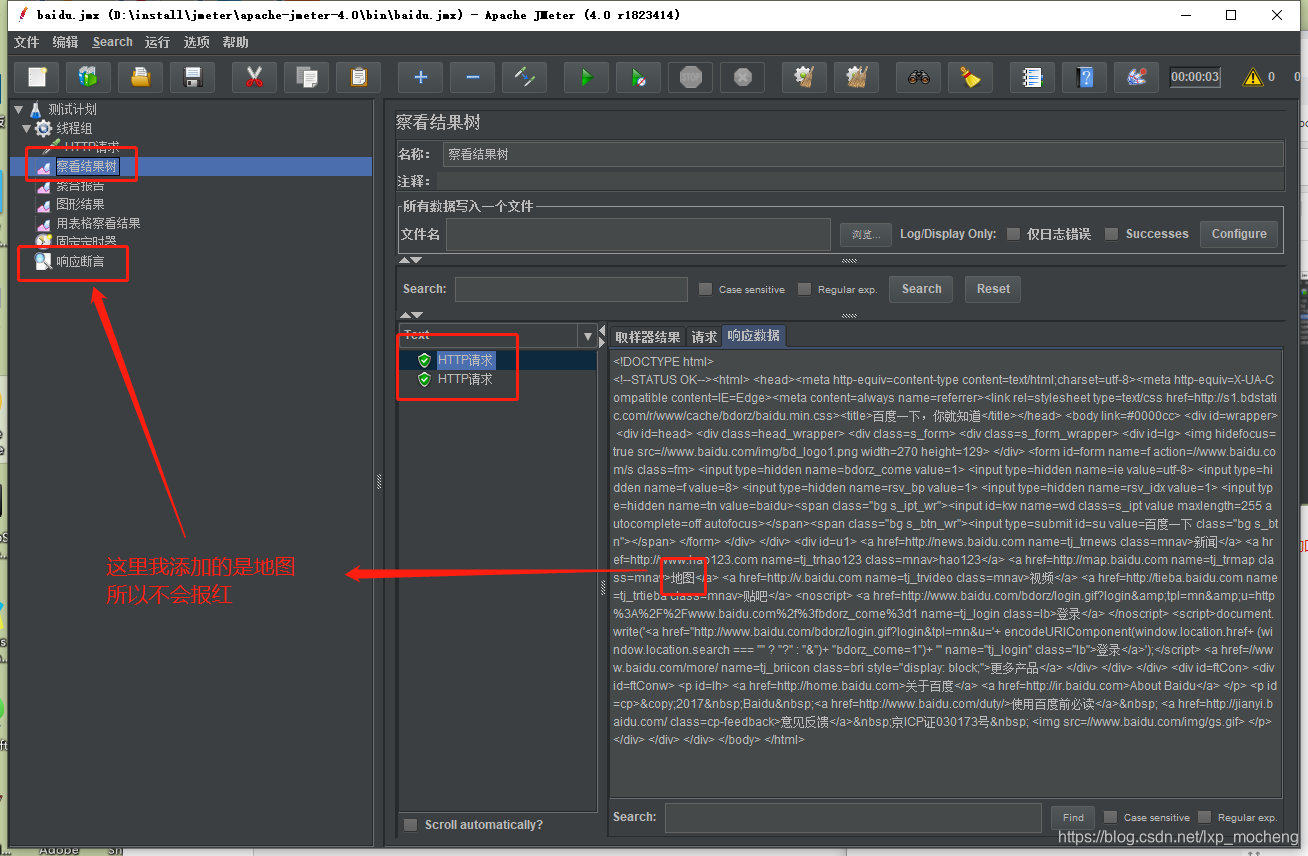The height and width of the screenshot is (856, 1308).
Task: Click the 浏览... button
Action: [866, 234]
